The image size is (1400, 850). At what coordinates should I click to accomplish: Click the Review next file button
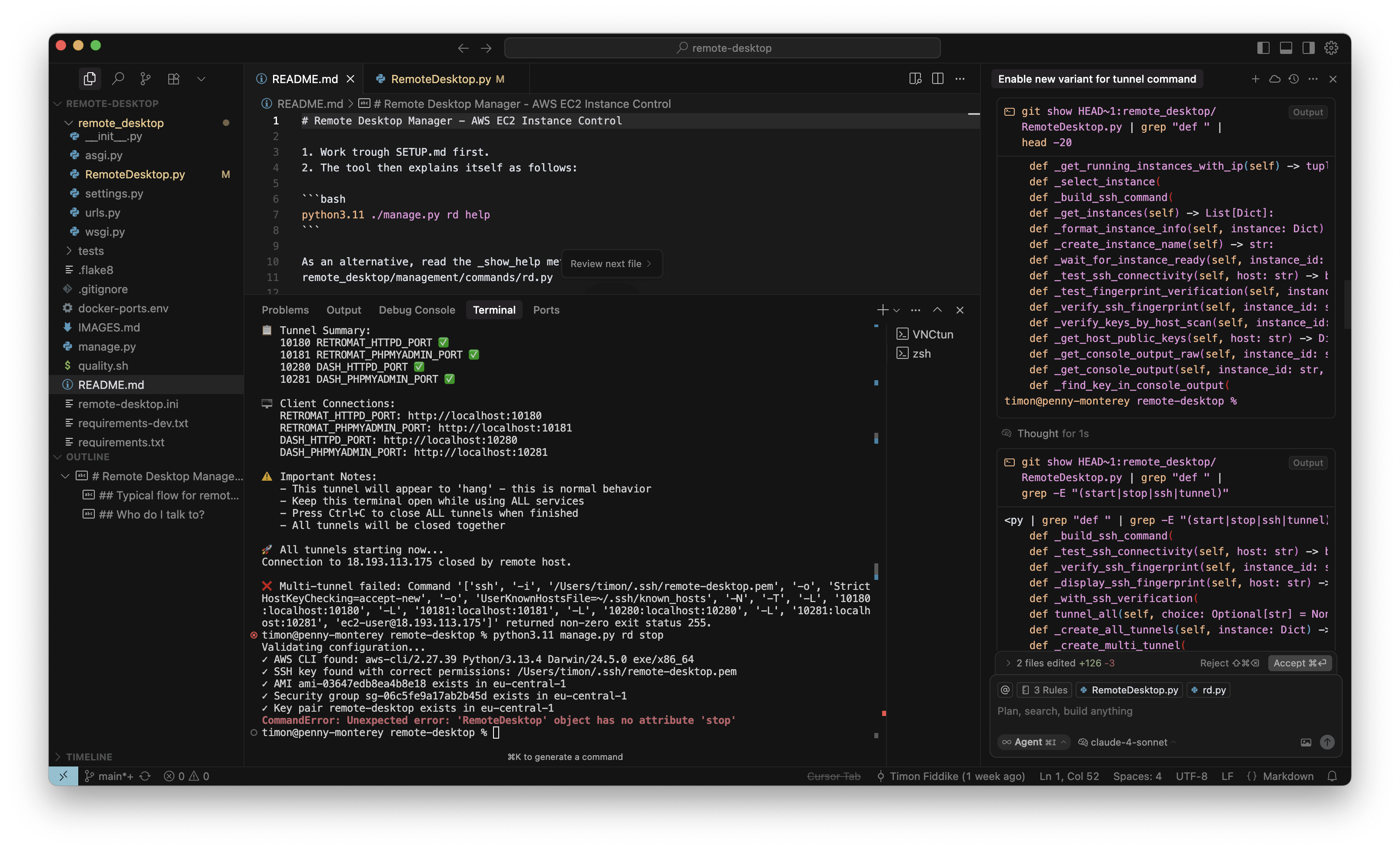(x=611, y=264)
